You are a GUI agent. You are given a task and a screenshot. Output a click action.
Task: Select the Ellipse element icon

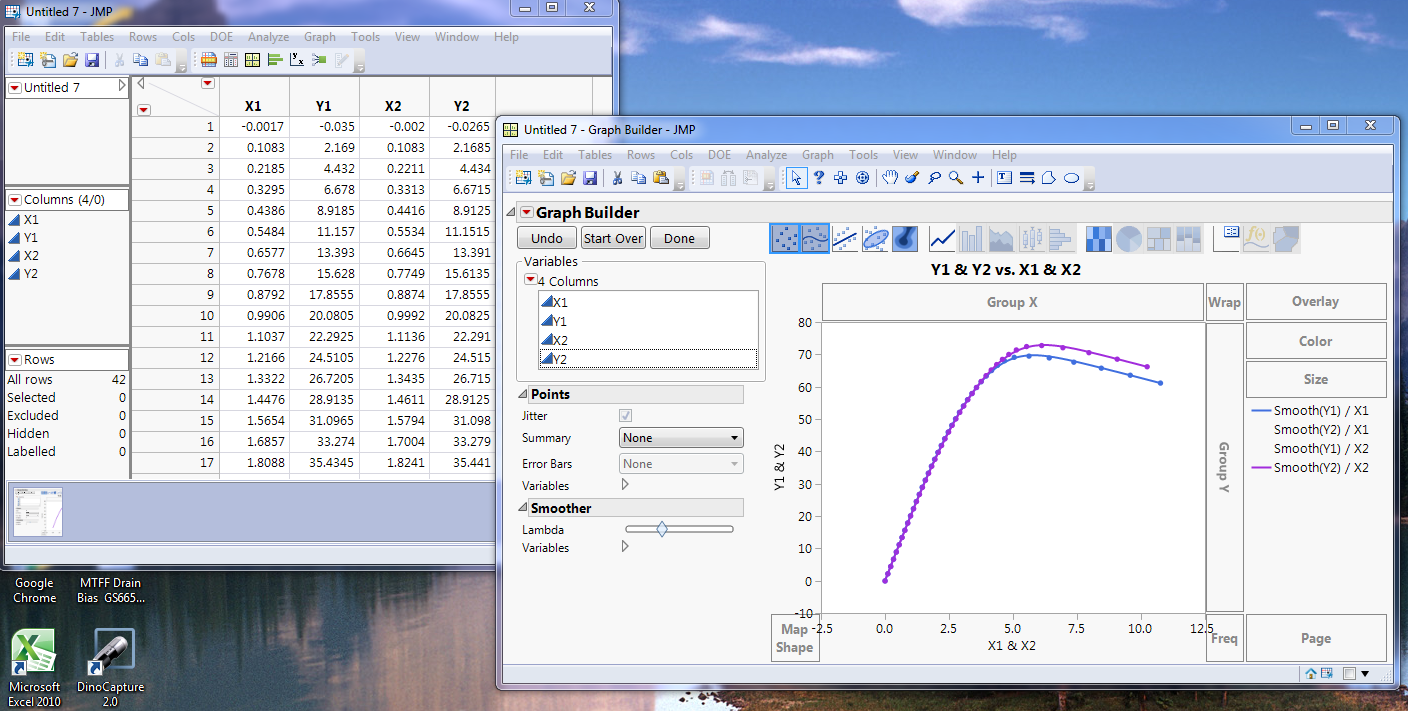pyautogui.click(x=875, y=239)
